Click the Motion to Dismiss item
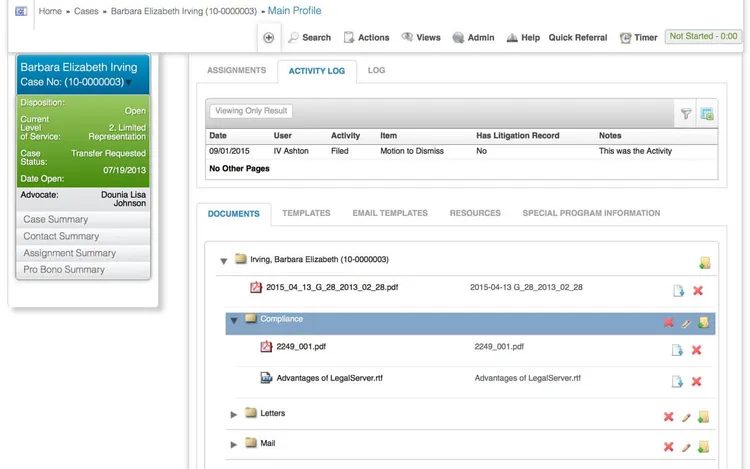The width and height of the screenshot is (750, 469). pos(412,151)
